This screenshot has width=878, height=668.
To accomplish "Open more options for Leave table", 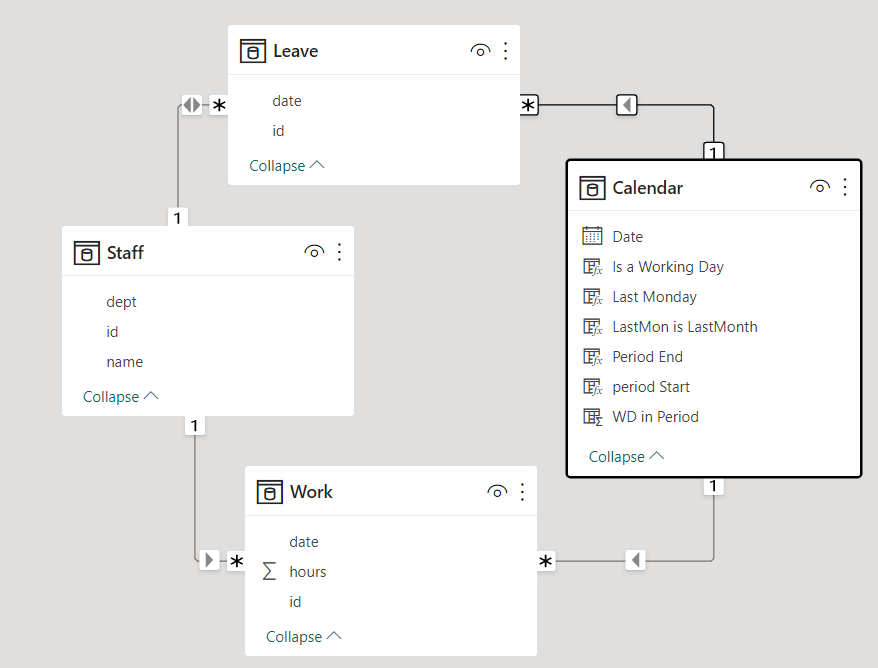I will point(506,51).
